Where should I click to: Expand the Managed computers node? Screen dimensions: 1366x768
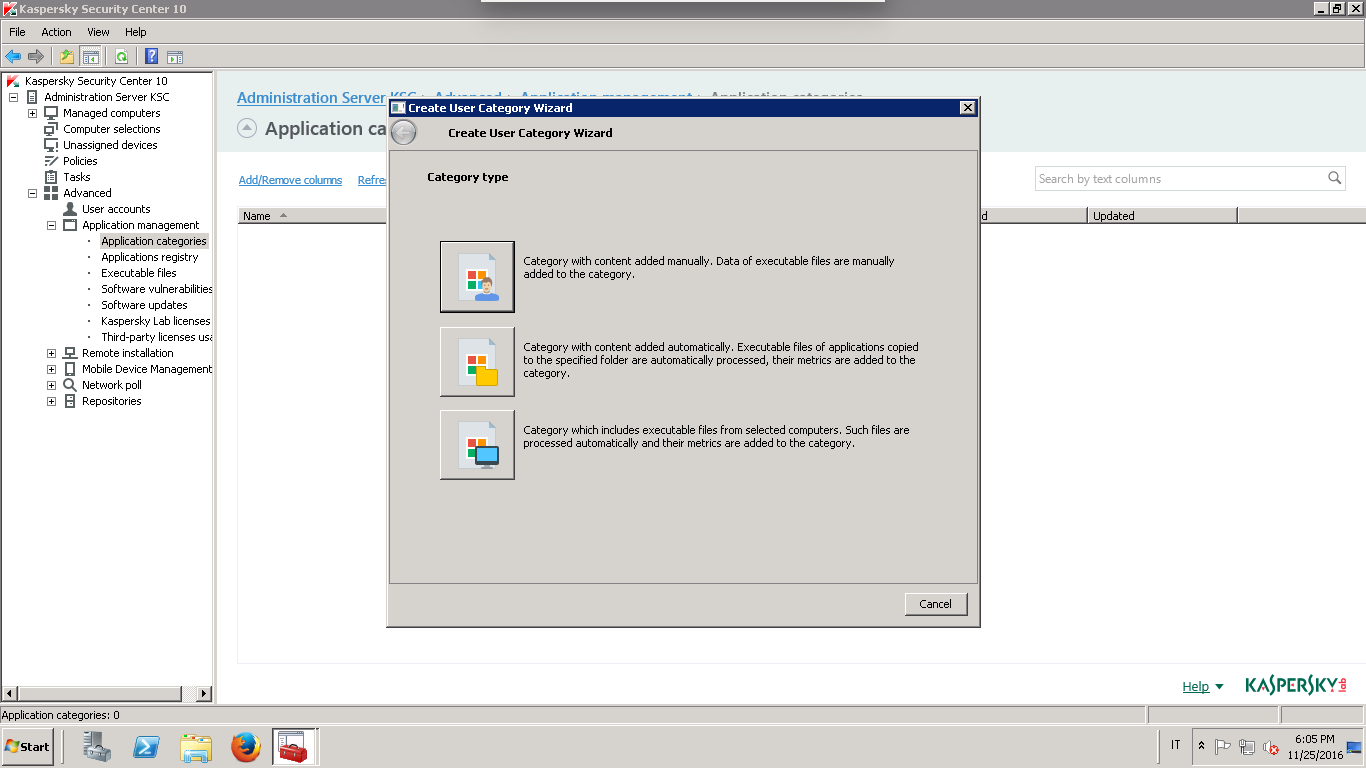point(33,113)
